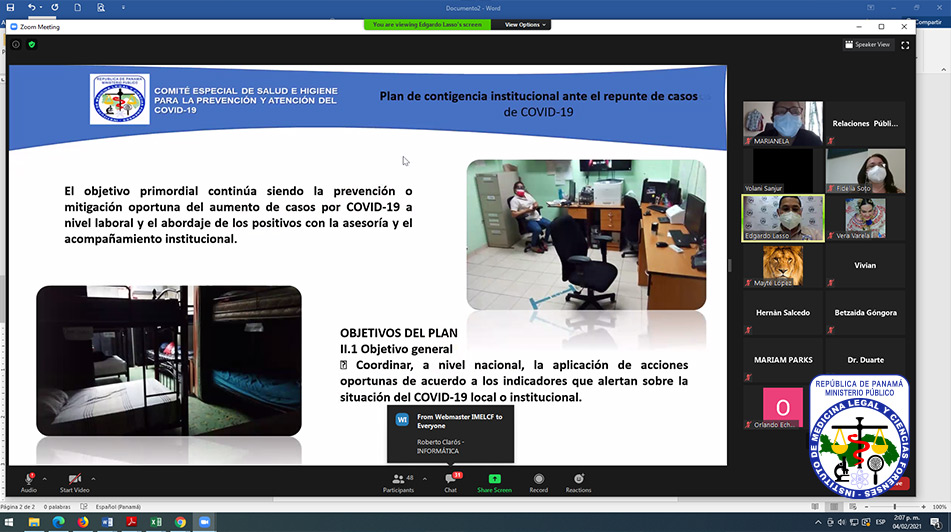Click zoom out minus in Word

(866, 507)
